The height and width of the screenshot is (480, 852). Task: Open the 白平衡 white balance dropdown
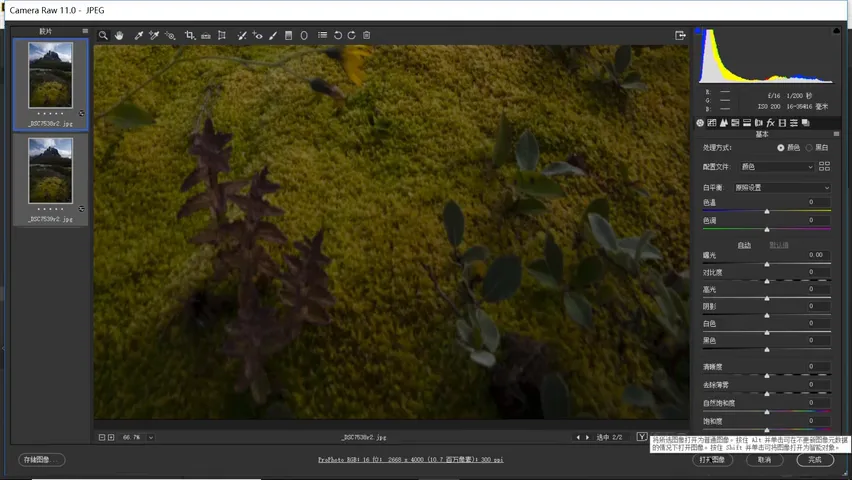[x=781, y=188]
